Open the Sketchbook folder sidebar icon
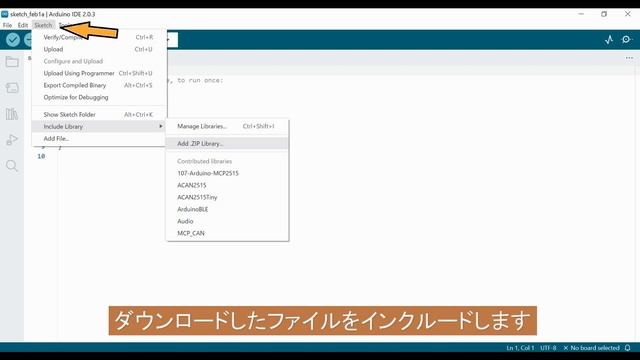640x360 pixels. 12,62
